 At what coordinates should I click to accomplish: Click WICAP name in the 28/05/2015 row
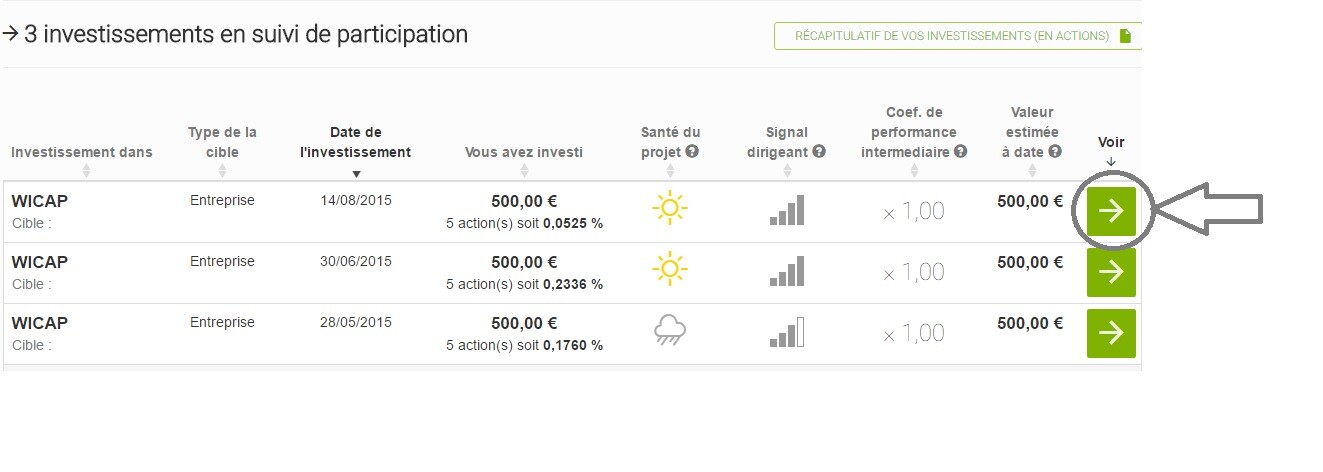[x=40, y=323]
